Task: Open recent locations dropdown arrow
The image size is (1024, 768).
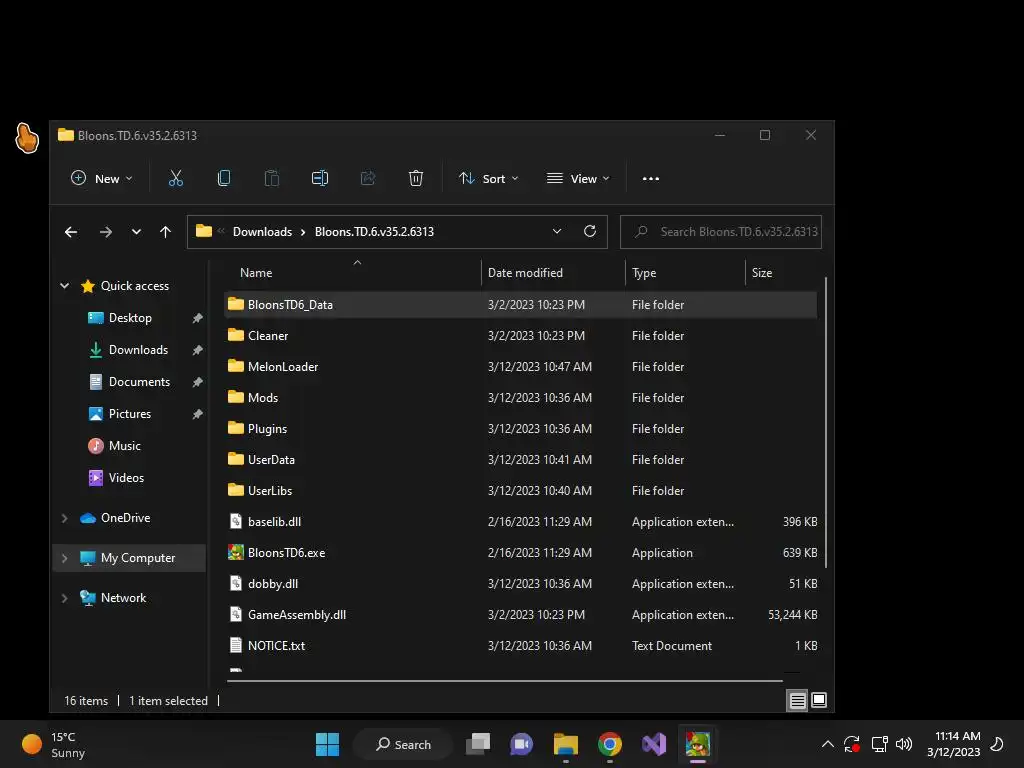Action: (136, 232)
